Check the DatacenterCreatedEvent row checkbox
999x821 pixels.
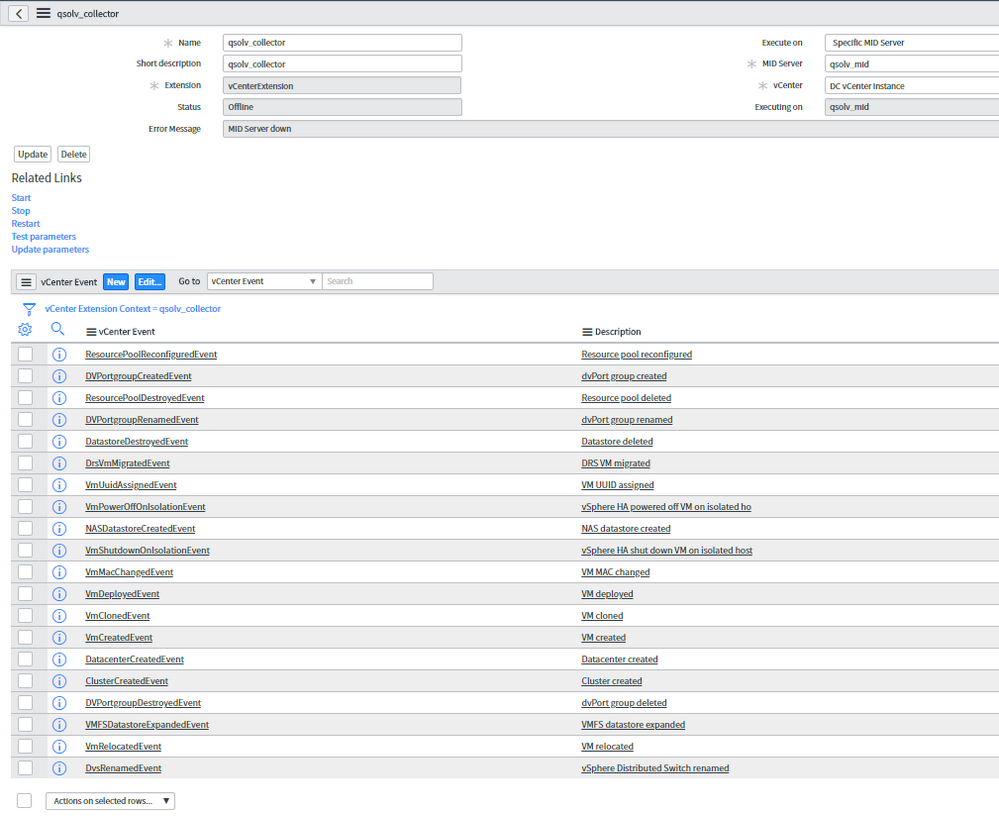pyautogui.click(x=24, y=659)
